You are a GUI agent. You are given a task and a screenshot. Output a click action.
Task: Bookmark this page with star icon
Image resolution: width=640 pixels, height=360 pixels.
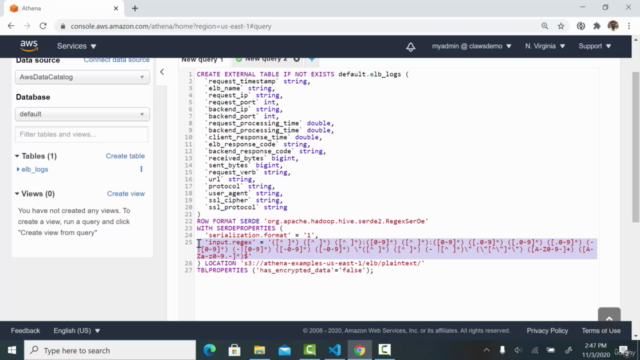(x=561, y=26)
